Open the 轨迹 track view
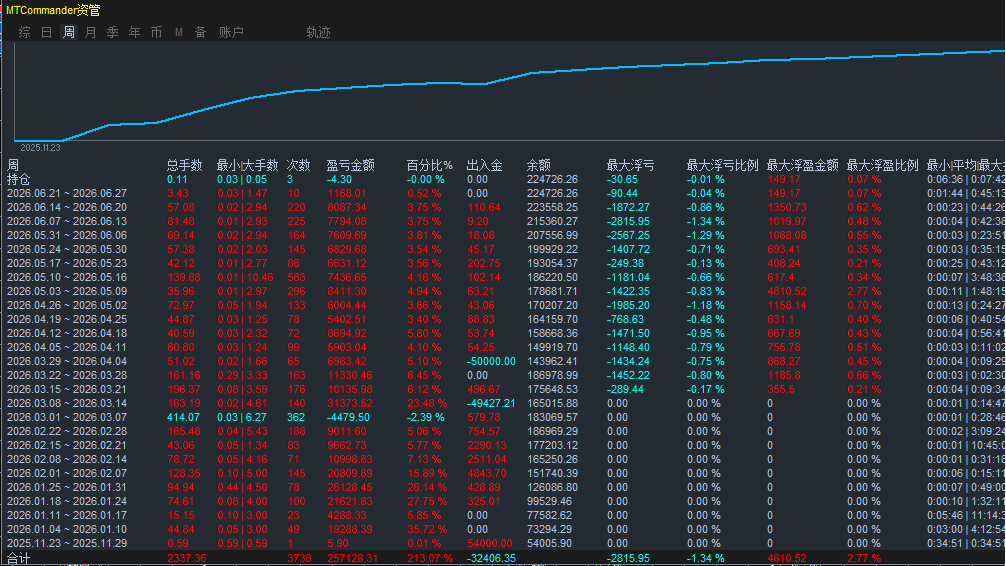The width and height of the screenshot is (1006, 566). pyautogui.click(x=318, y=32)
